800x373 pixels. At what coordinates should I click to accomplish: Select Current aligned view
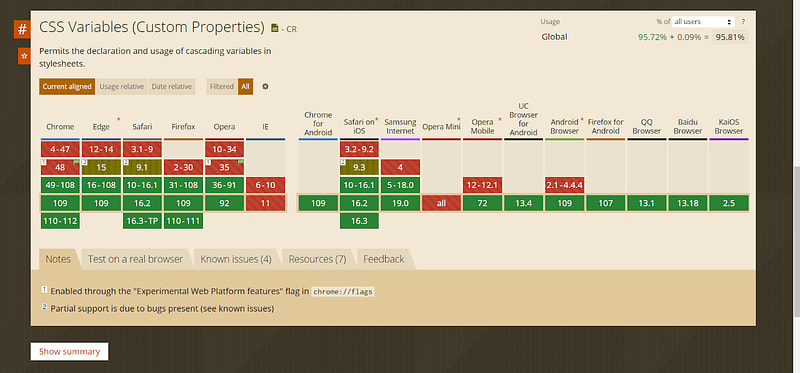point(67,87)
